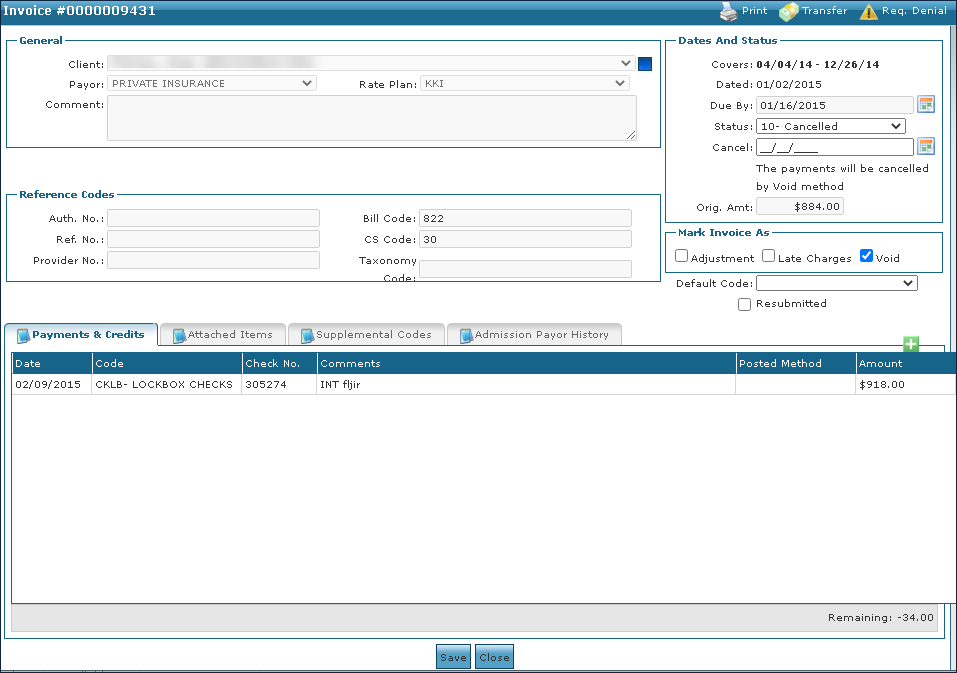Click the green add payment plus icon
The height and width of the screenshot is (673, 957).
pos(911,344)
